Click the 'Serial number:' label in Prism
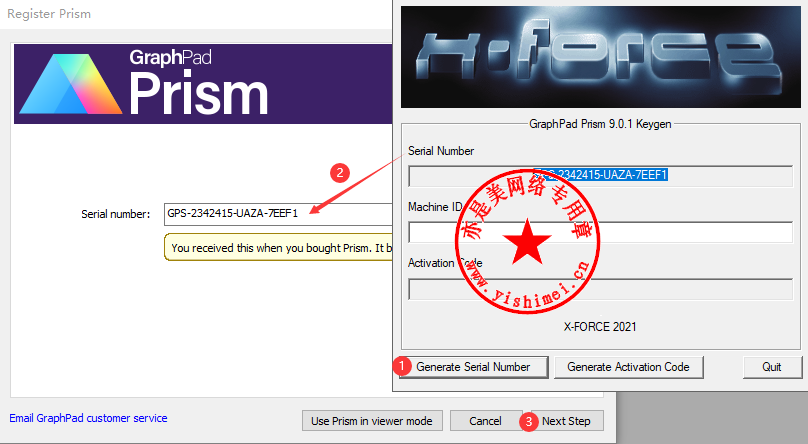 point(115,214)
